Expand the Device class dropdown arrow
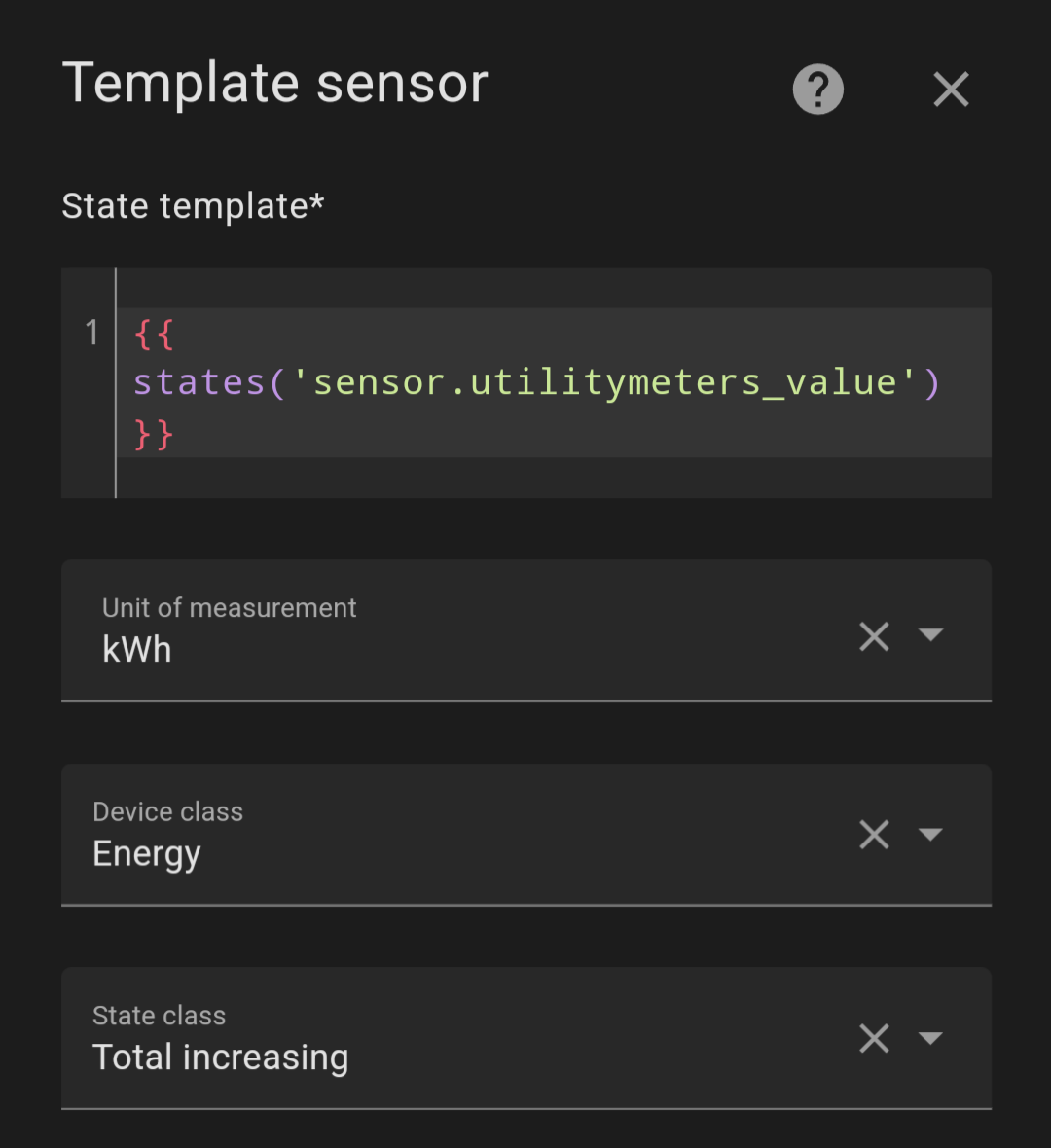The height and width of the screenshot is (1148, 1051). (x=930, y=835)
